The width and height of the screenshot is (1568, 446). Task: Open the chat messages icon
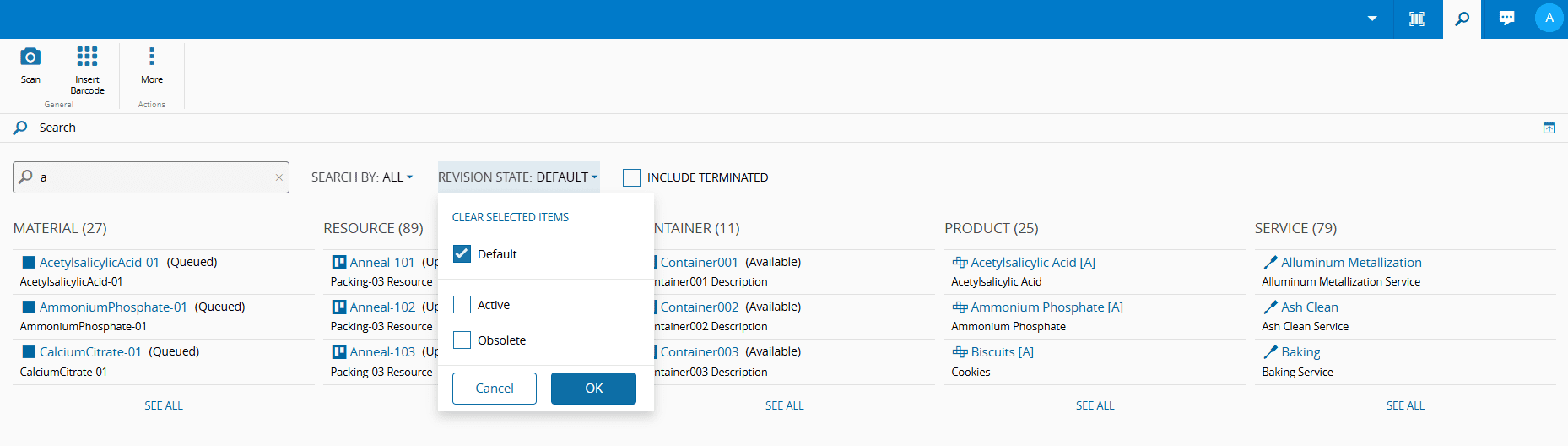tap(1506, 19)
